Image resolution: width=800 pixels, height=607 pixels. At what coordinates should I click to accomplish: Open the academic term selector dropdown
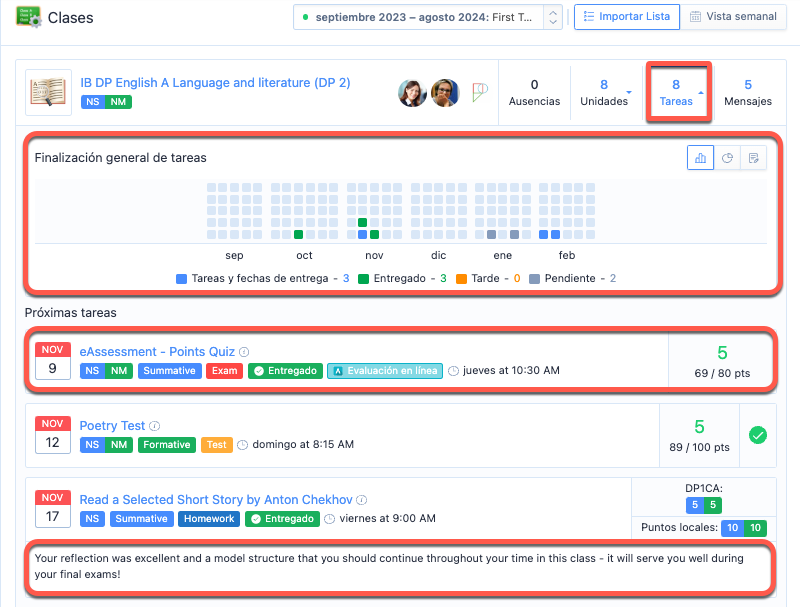pos(428,17)
